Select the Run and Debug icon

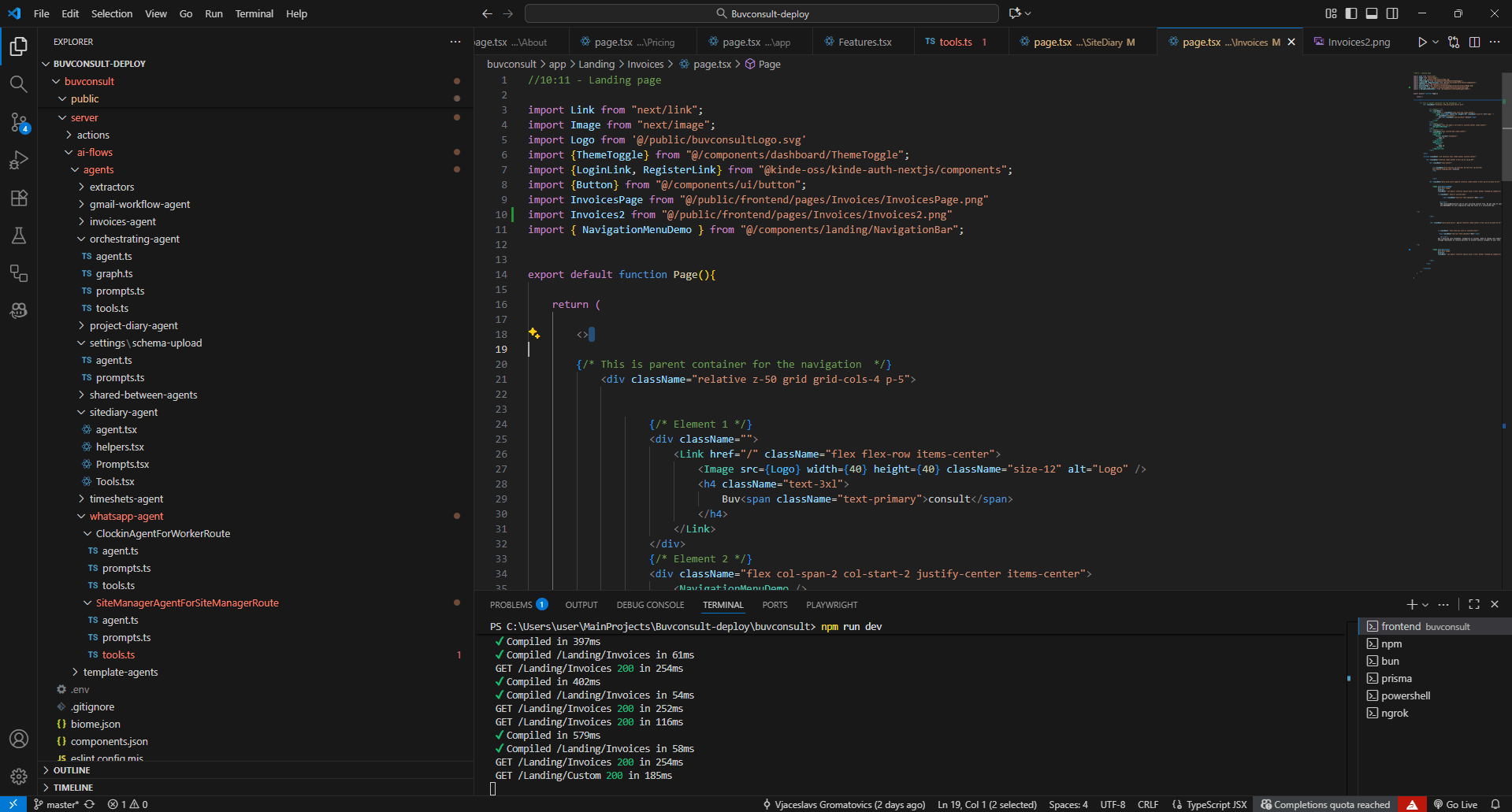pyautogui.click(x=19, y=160)
